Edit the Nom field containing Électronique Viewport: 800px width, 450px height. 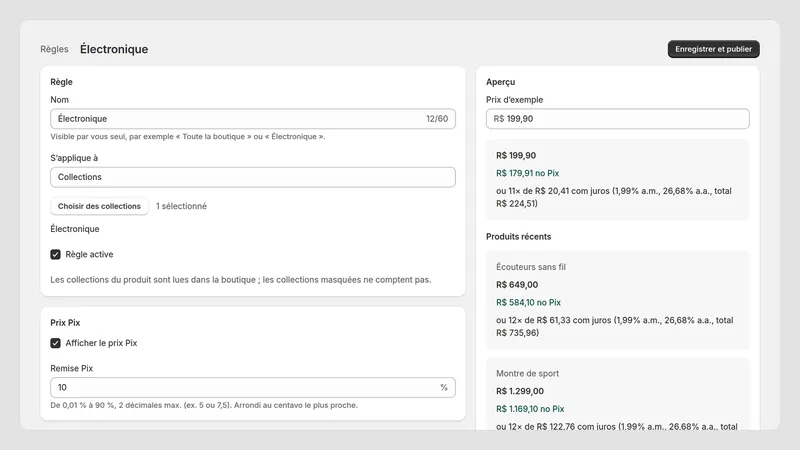click(x=253, y=119)
